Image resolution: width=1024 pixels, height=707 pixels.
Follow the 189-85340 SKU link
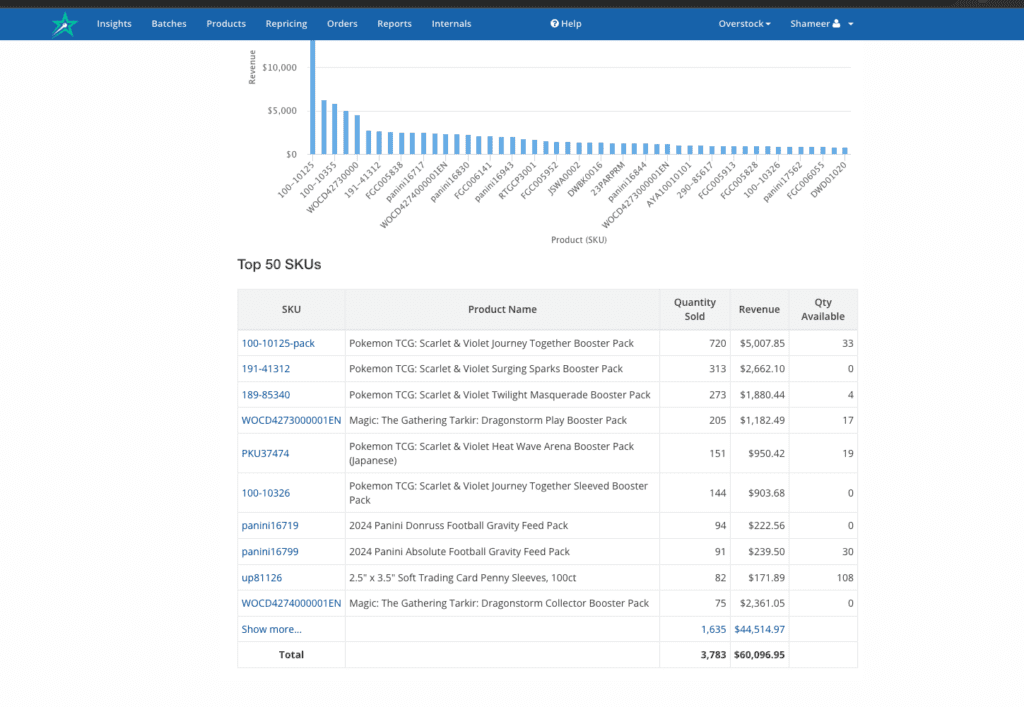click(x=266, y=395)
